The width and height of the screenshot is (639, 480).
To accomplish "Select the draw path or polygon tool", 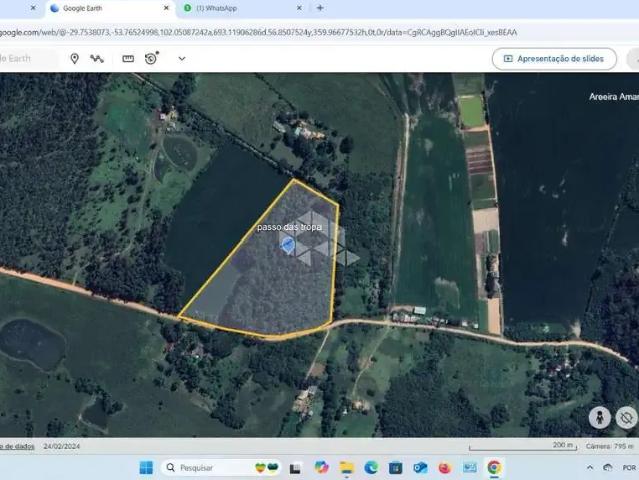I will tap(97, 58).
